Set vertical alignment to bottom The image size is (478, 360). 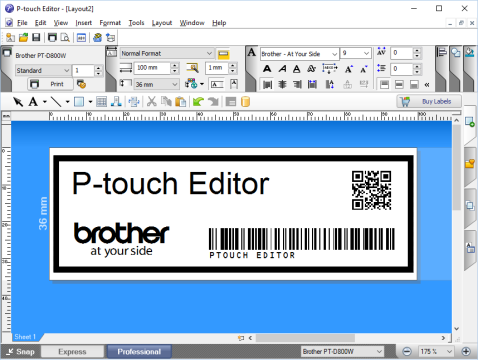(414, 85)
